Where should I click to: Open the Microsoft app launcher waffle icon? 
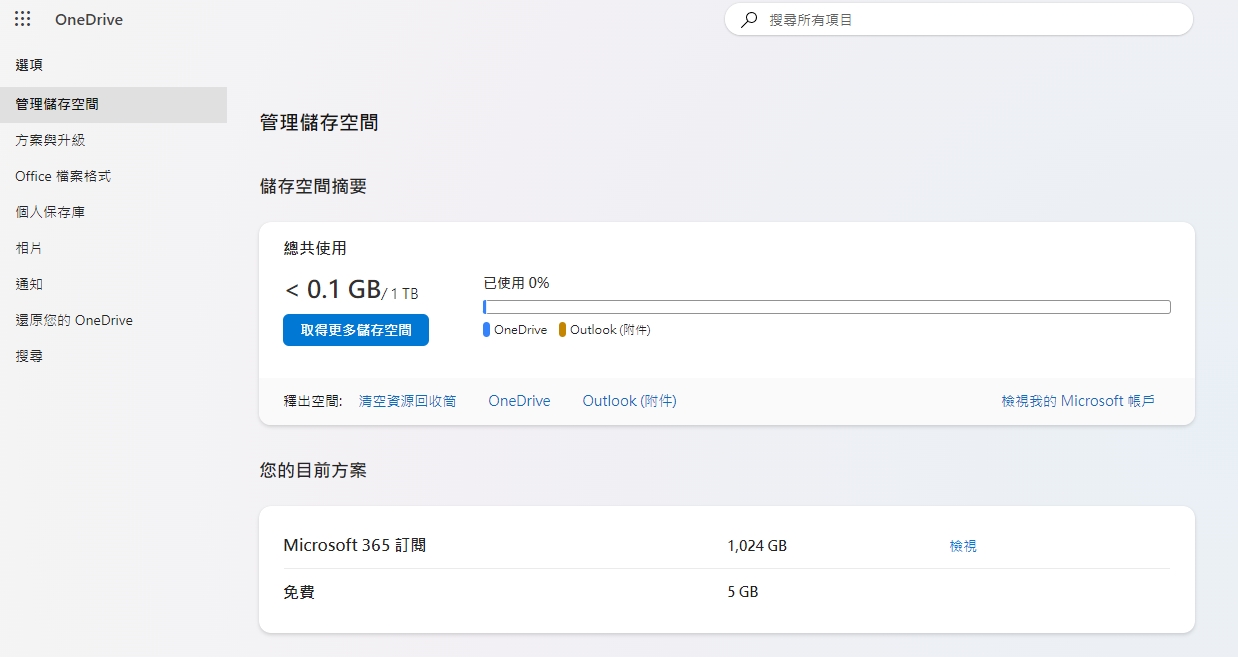22,19
